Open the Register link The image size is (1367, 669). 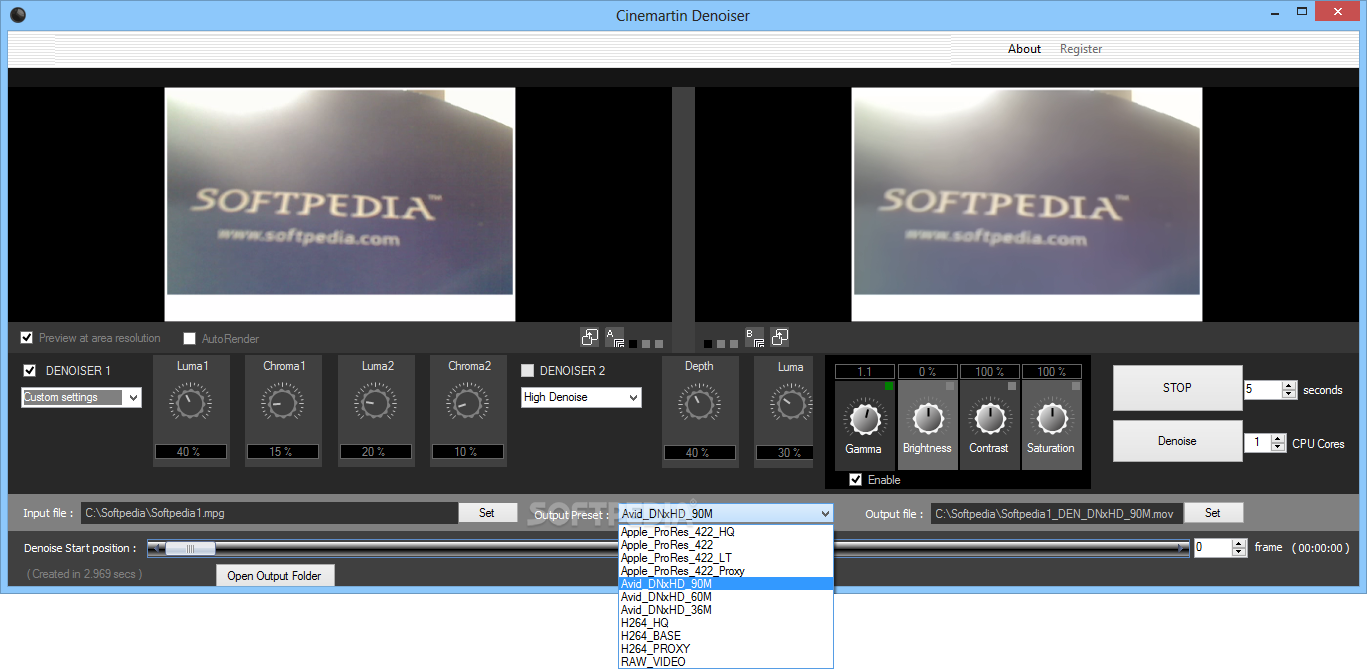(x=1081, y=49)
